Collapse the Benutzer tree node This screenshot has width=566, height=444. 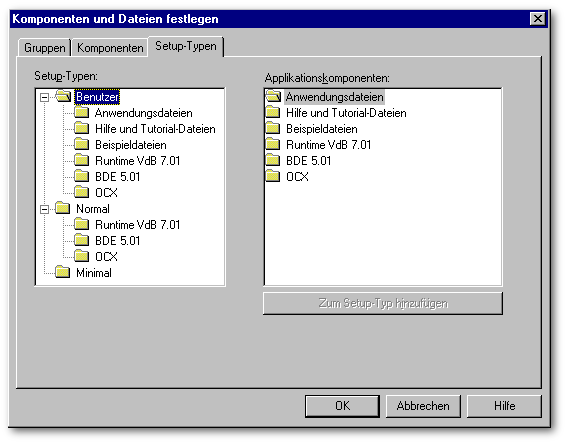(44, 97)
